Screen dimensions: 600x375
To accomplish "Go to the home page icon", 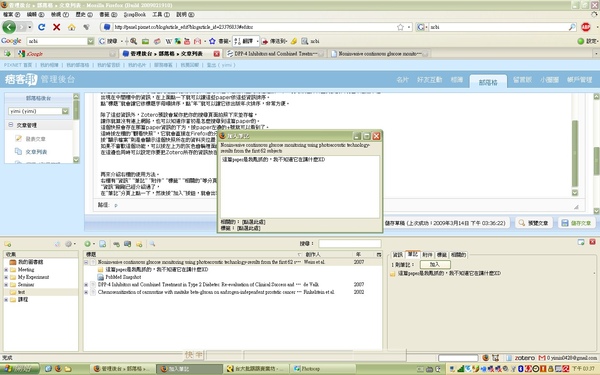I will pyautogui.click(x=72, y=27).
